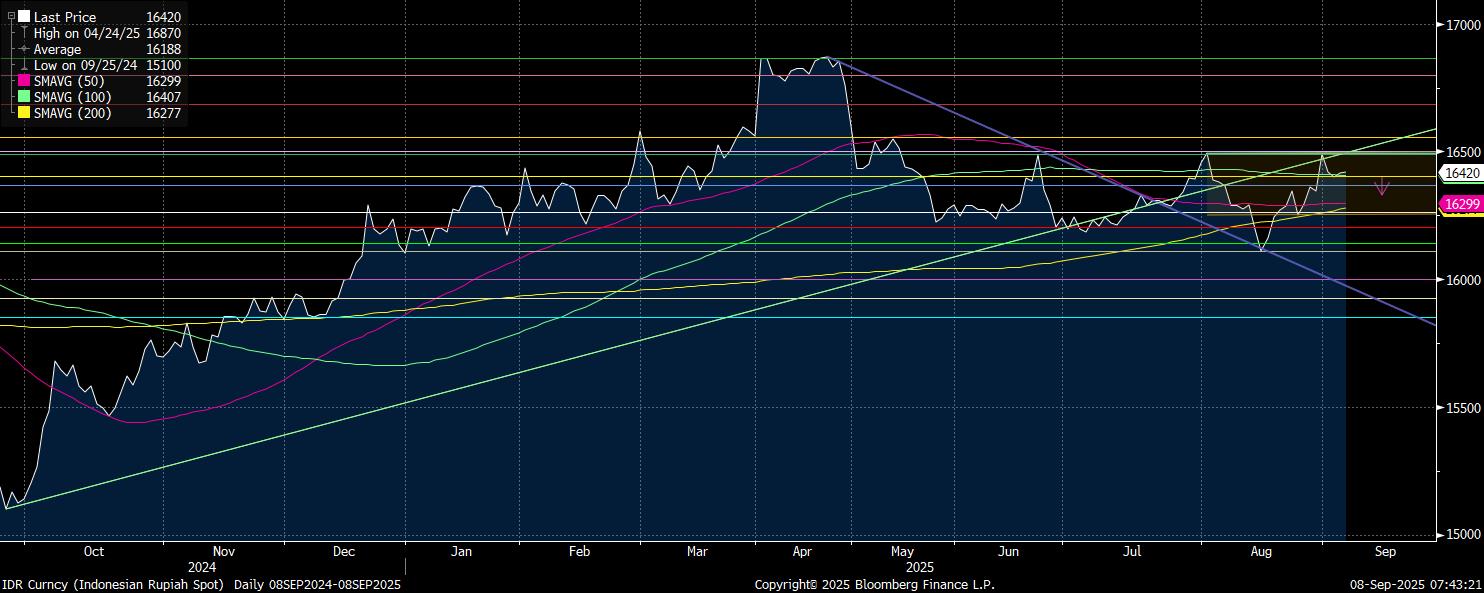Viewport: 1484px width, 593px height.
Task: Click the magenta 16299 axis price tag
Action: tap(1461, 204)
